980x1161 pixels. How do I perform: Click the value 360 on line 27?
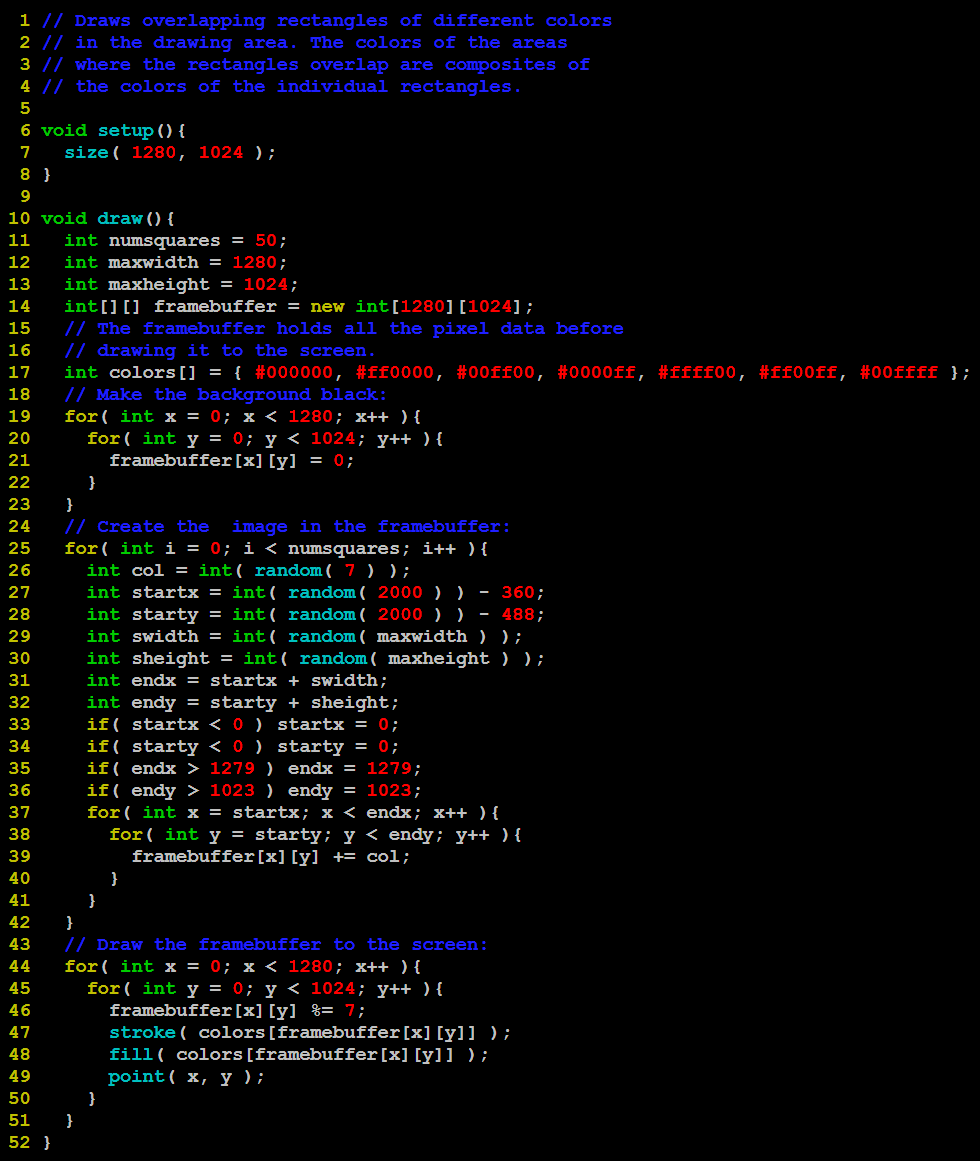[517, 593]
